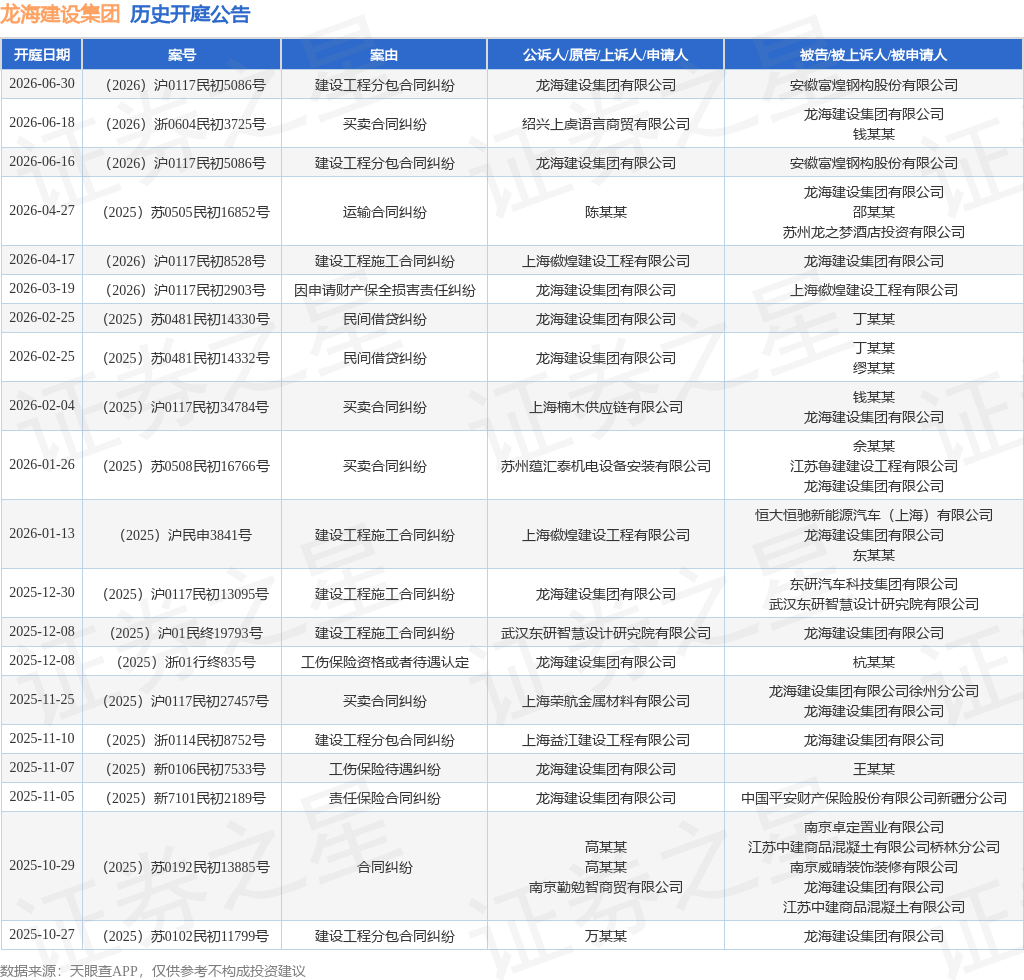Click plaintiff 南京勤勉智商贸有限公司

605,887
